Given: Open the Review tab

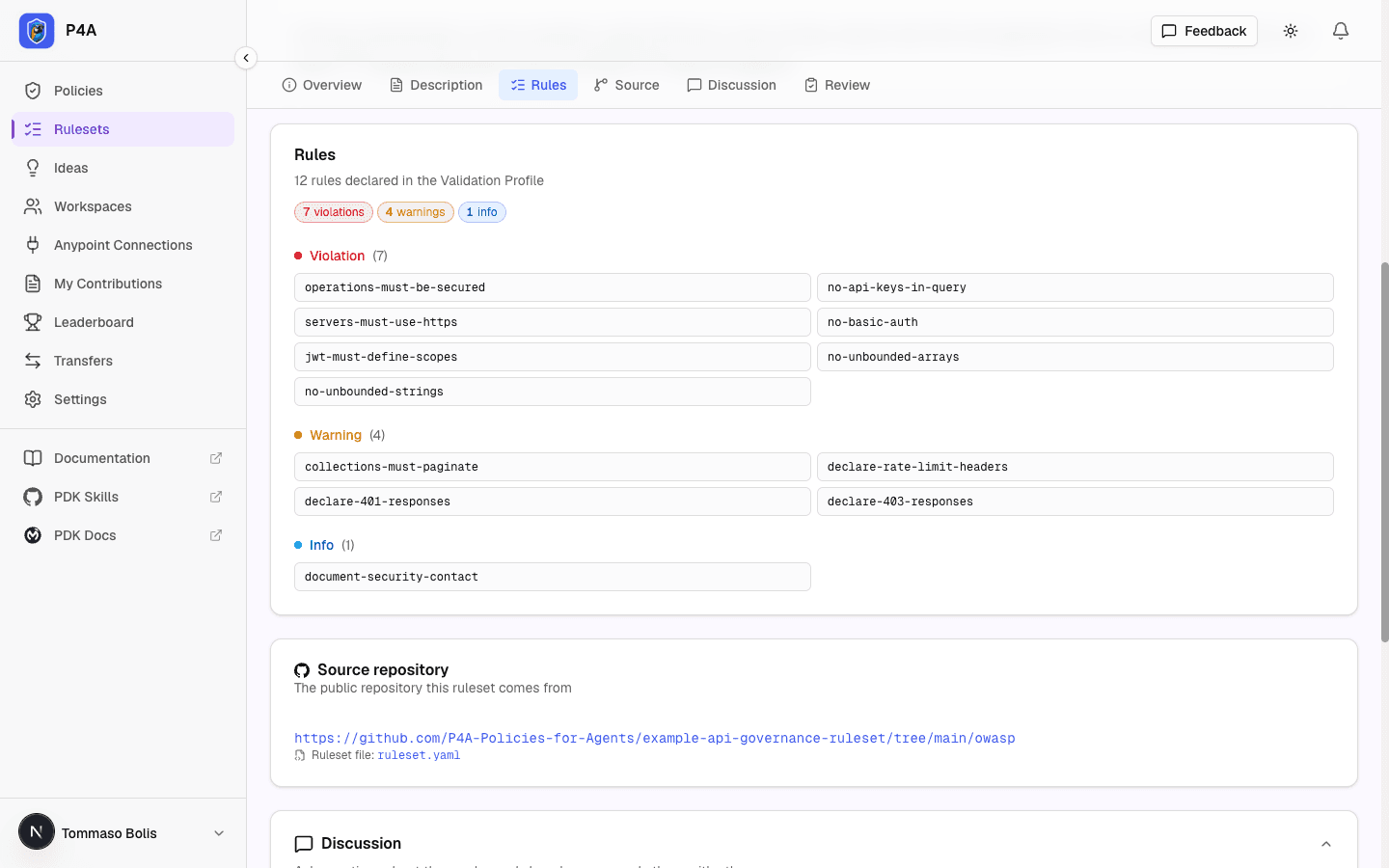Looking at the screenshot, I should pos(837,85).
